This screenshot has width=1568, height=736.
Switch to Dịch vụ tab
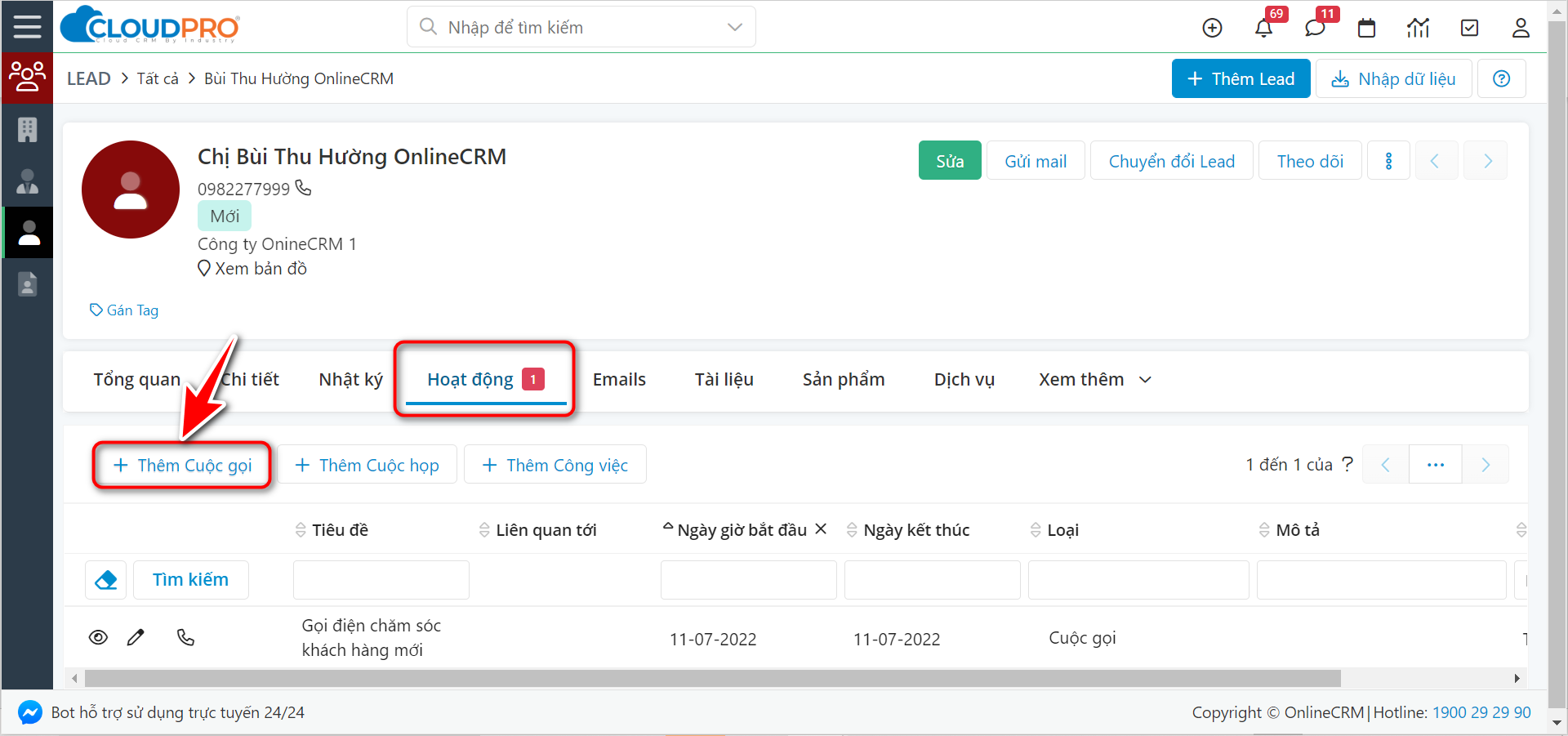[964, 380]
